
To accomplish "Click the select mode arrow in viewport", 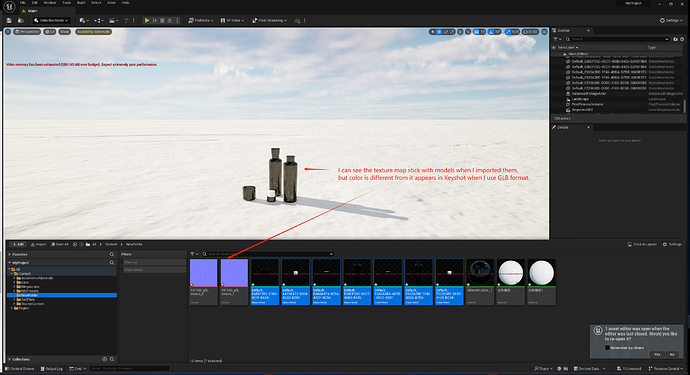I will point(433,32).
